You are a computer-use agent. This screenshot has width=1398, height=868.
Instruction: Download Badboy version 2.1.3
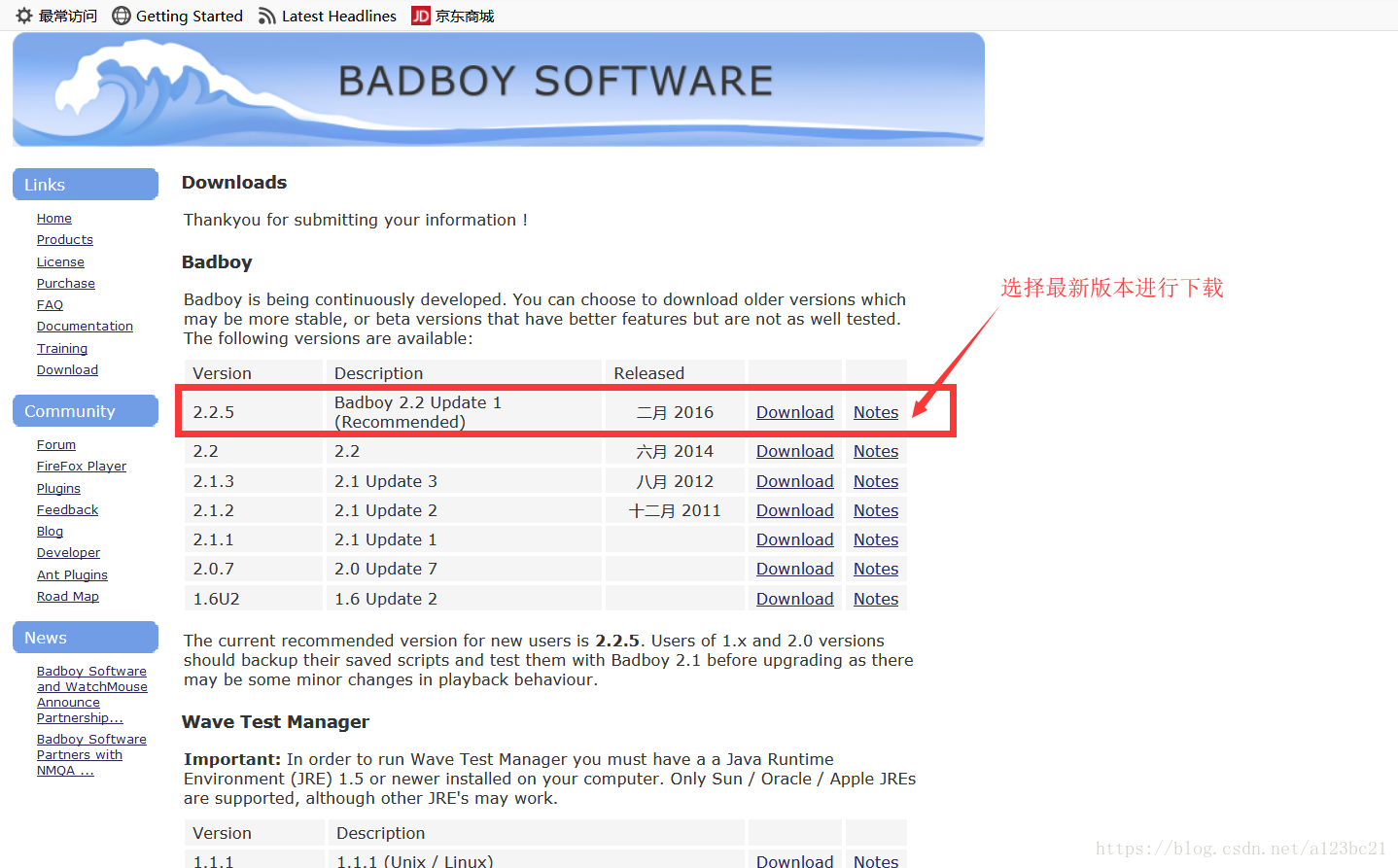click(x=794, y=481)
